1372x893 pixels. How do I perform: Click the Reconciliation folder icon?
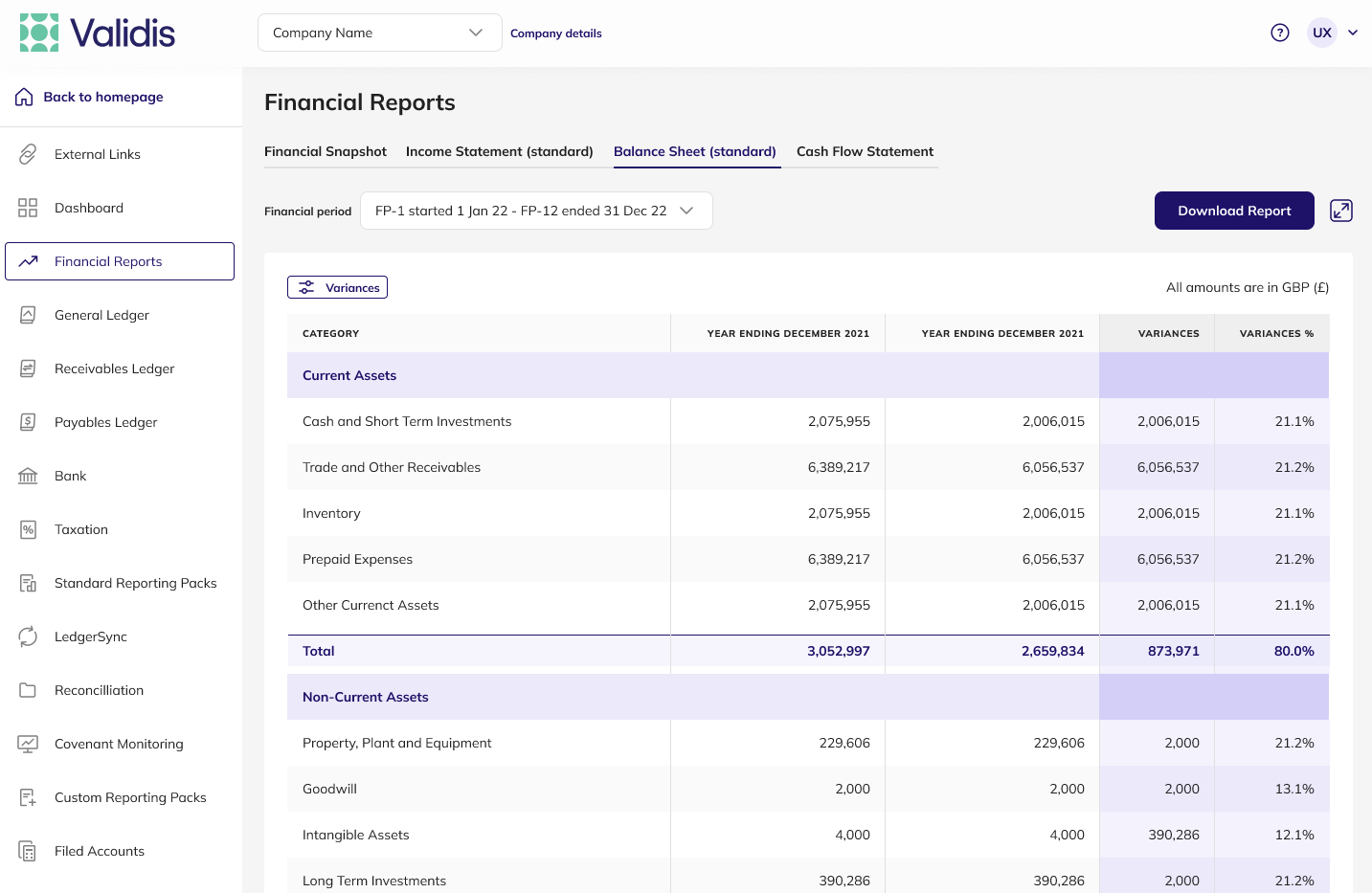pyautogui.click(x=28, y=690)
